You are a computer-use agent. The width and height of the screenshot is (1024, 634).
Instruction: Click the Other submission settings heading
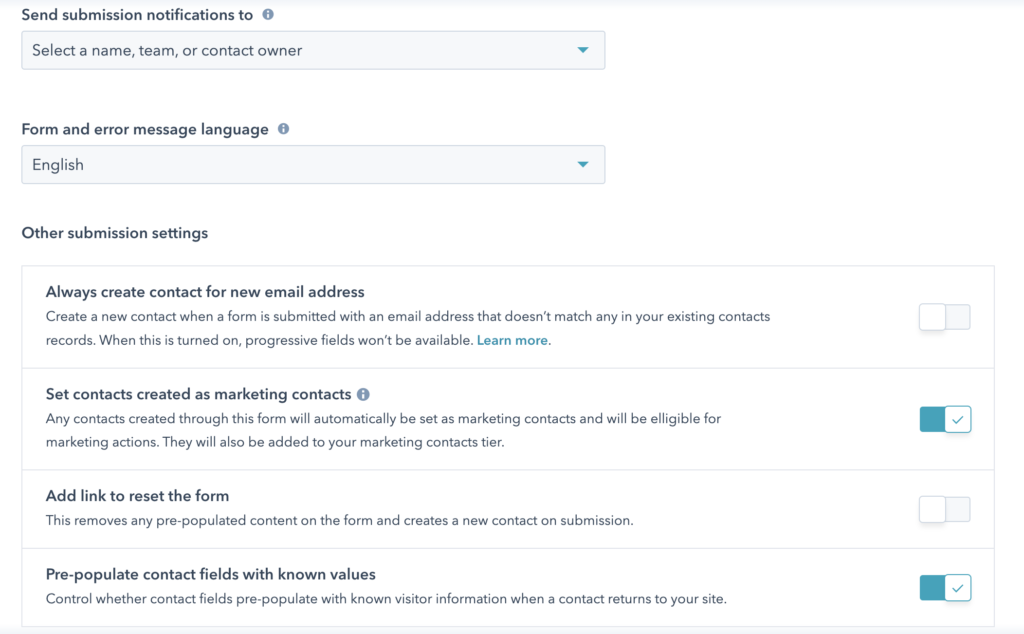click(115, 233)
